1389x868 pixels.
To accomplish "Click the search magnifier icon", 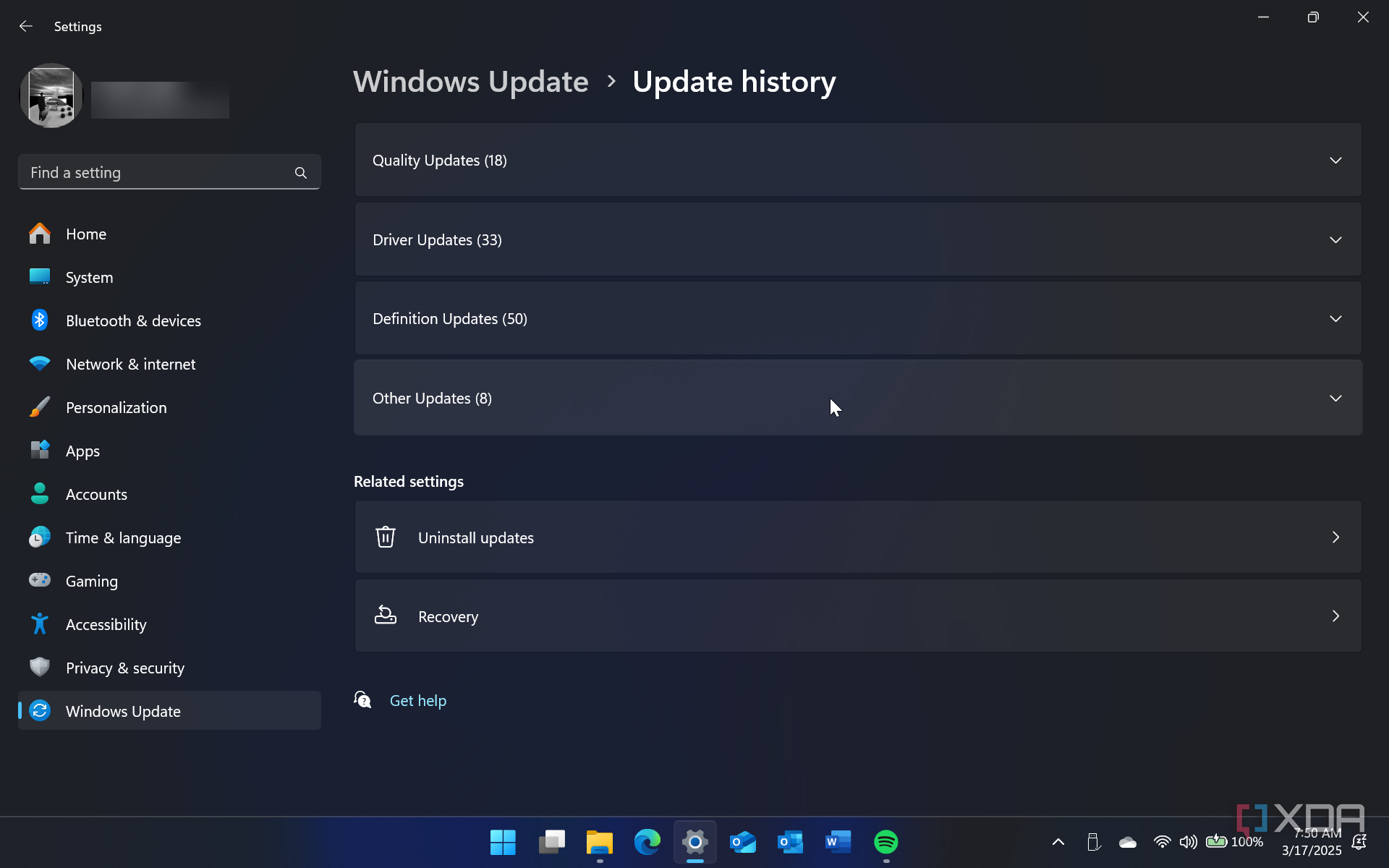I will tap(301, 173).
